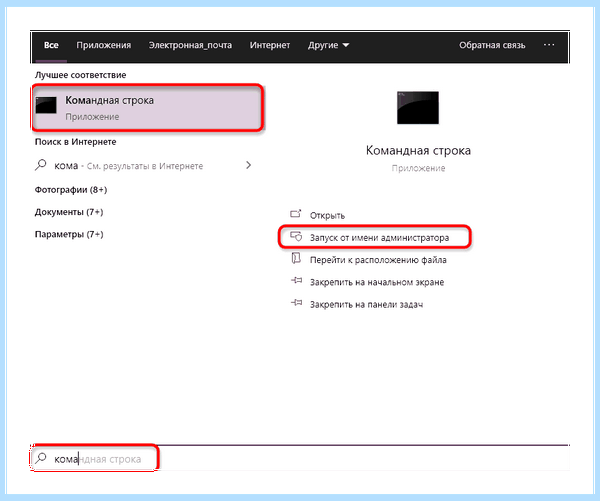This screenshot has width=600, height=501.
Task: Click the black Командная строка icon in the results
Action: pos(46,105)
